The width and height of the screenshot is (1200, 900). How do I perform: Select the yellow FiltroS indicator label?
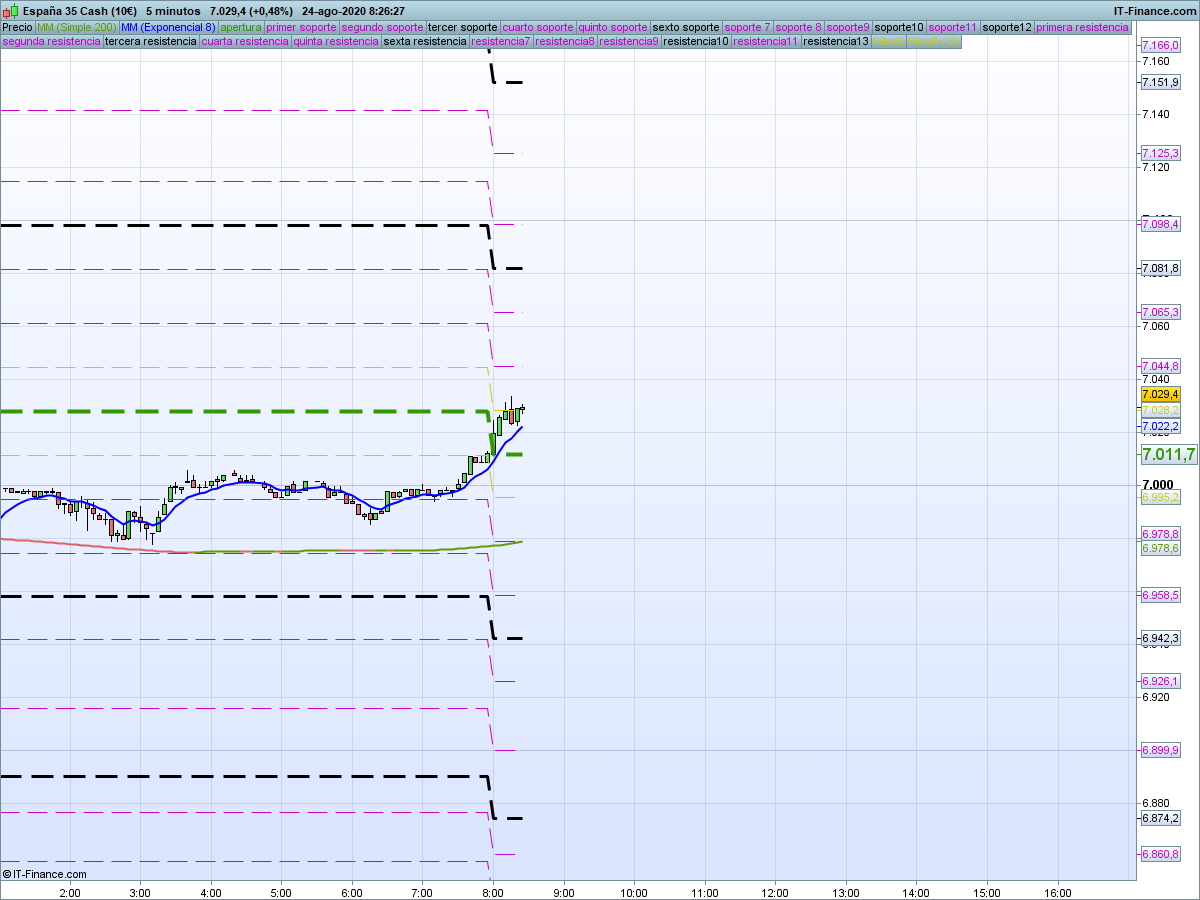click(x=888, y=42)
